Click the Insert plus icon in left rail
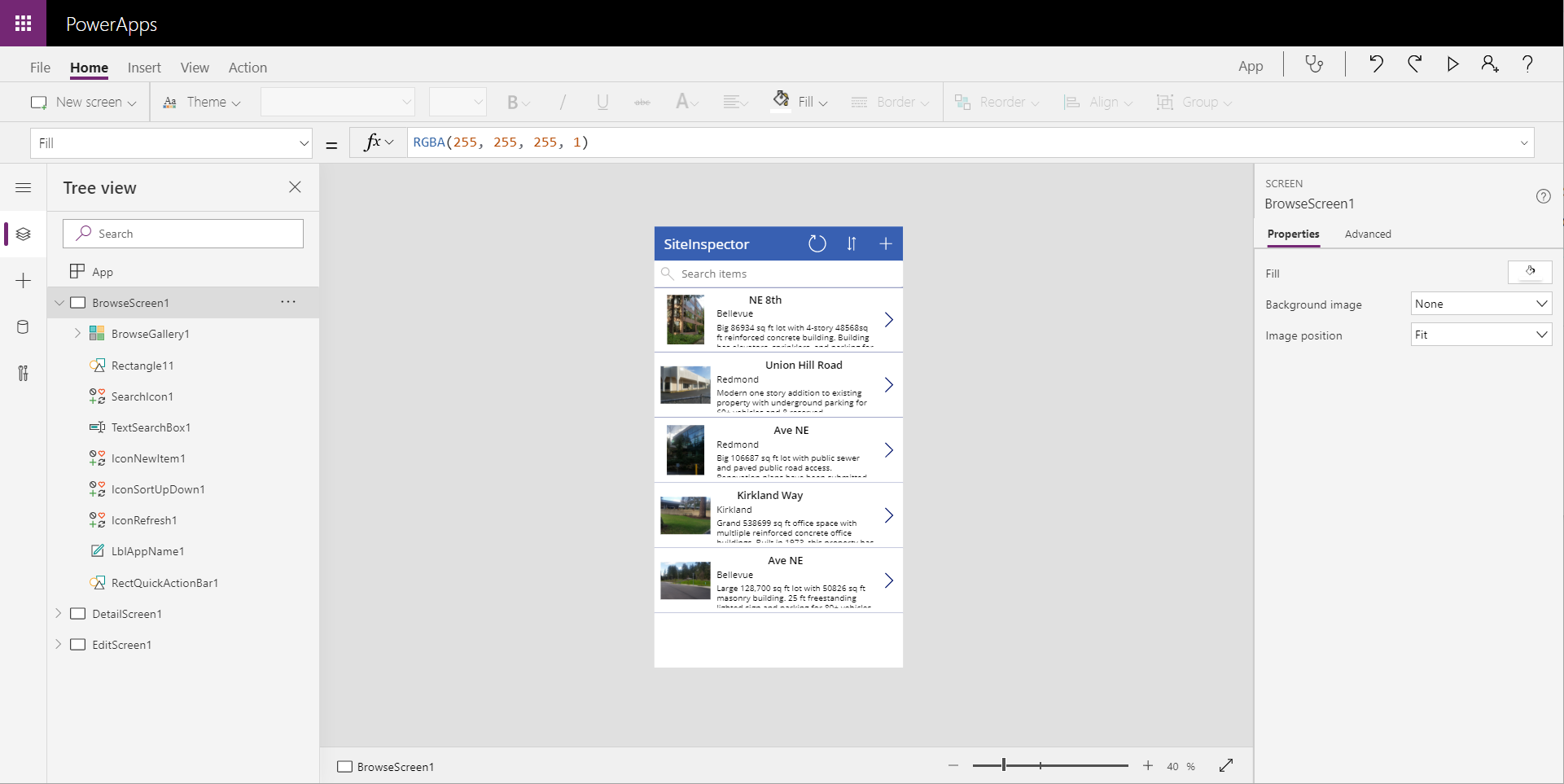Viewport: 1564px width, 784px height. [24, 281]
